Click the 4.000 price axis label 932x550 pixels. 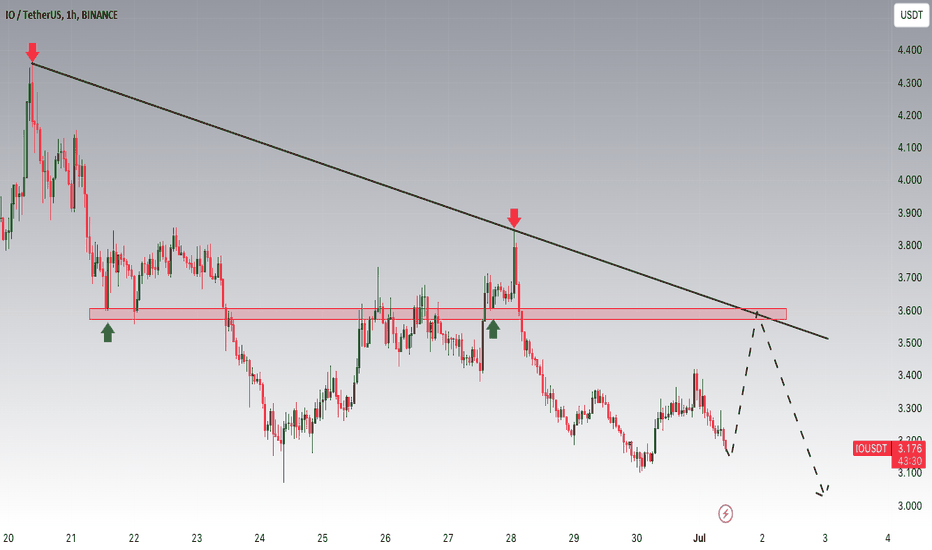[909, 180]
